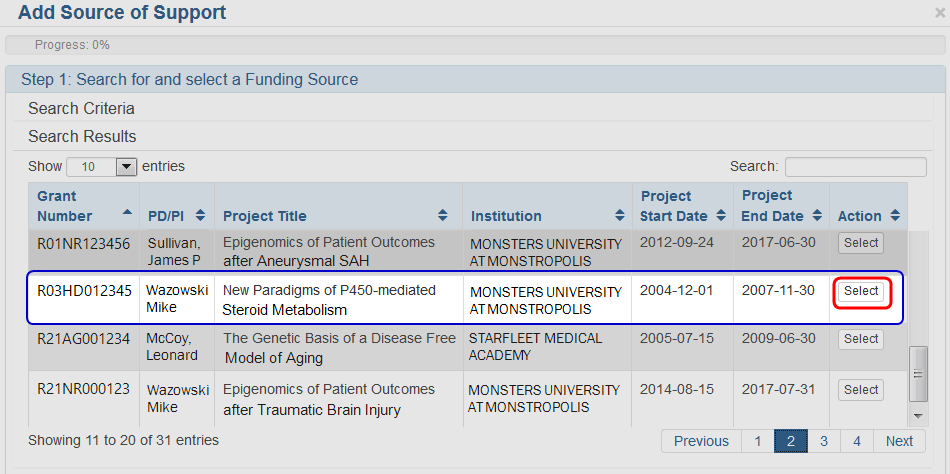Sort by Project Title sort icon
Image resolution: width=950 pixels, height=474 pixels.
(x=443, y=216)
